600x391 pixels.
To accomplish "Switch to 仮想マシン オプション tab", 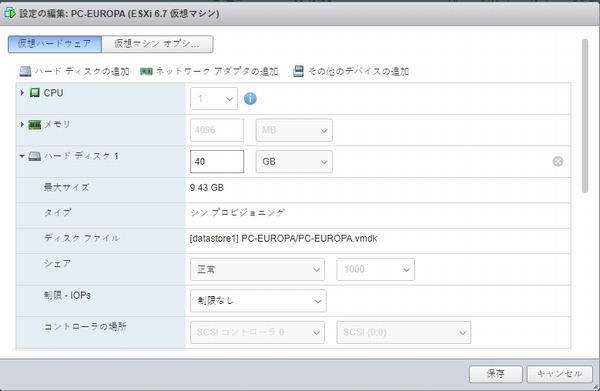I will (157, 44).
